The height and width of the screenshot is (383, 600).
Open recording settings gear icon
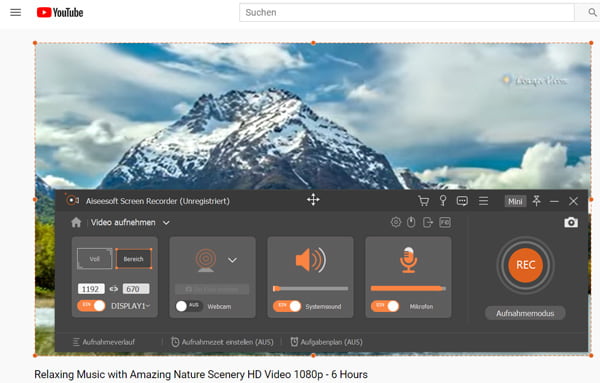(x=396, y=222)
